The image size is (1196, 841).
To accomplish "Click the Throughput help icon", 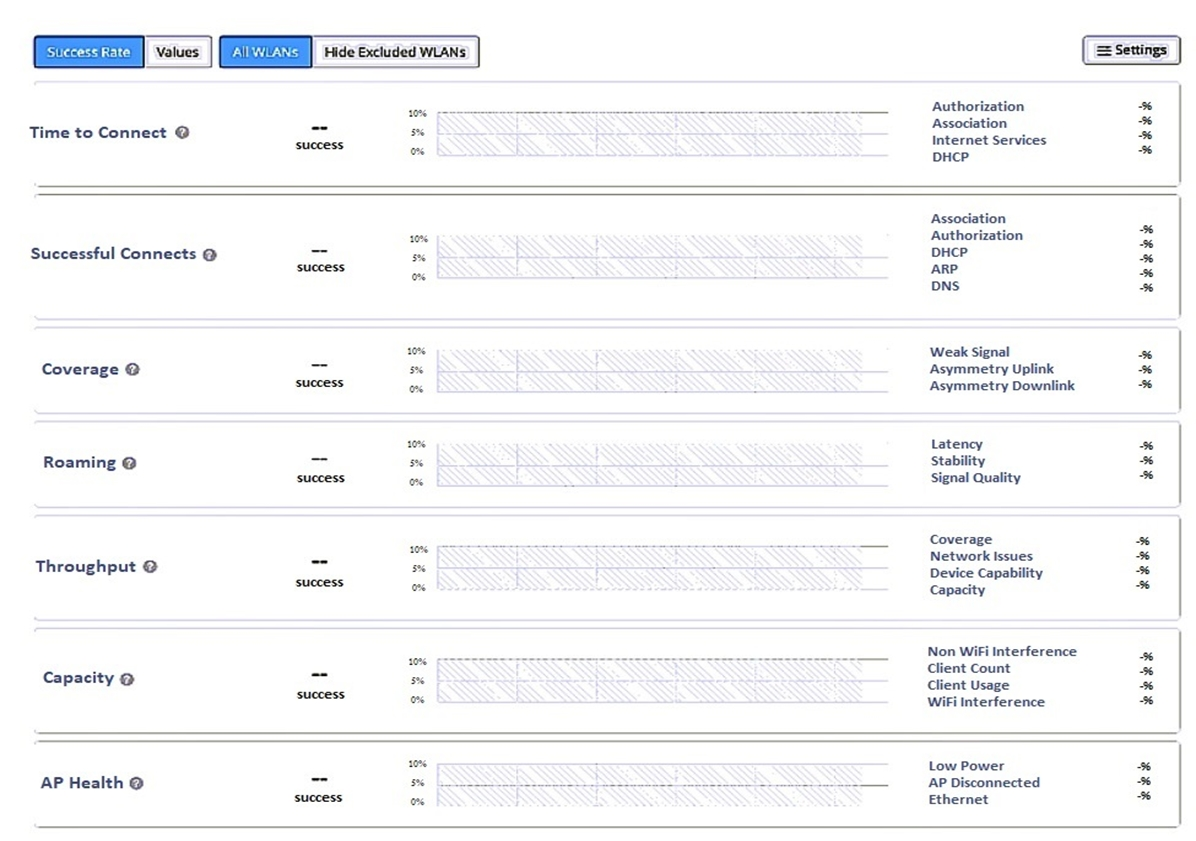I will tap(150, 567).
